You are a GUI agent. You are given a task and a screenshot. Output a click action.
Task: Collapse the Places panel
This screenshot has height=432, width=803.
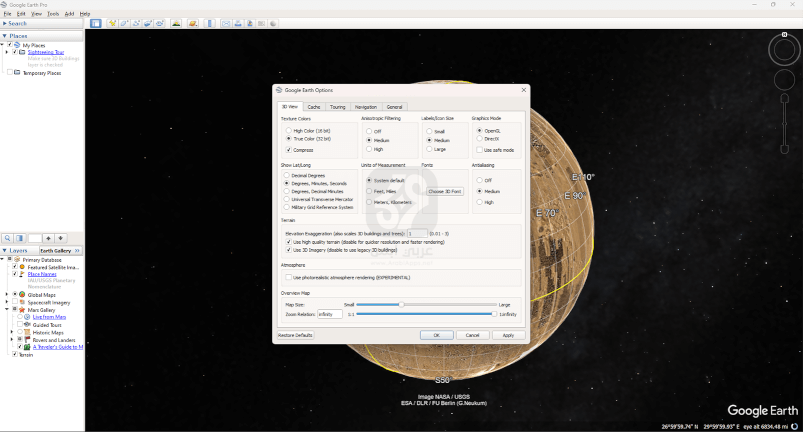(x=5, y=36)
